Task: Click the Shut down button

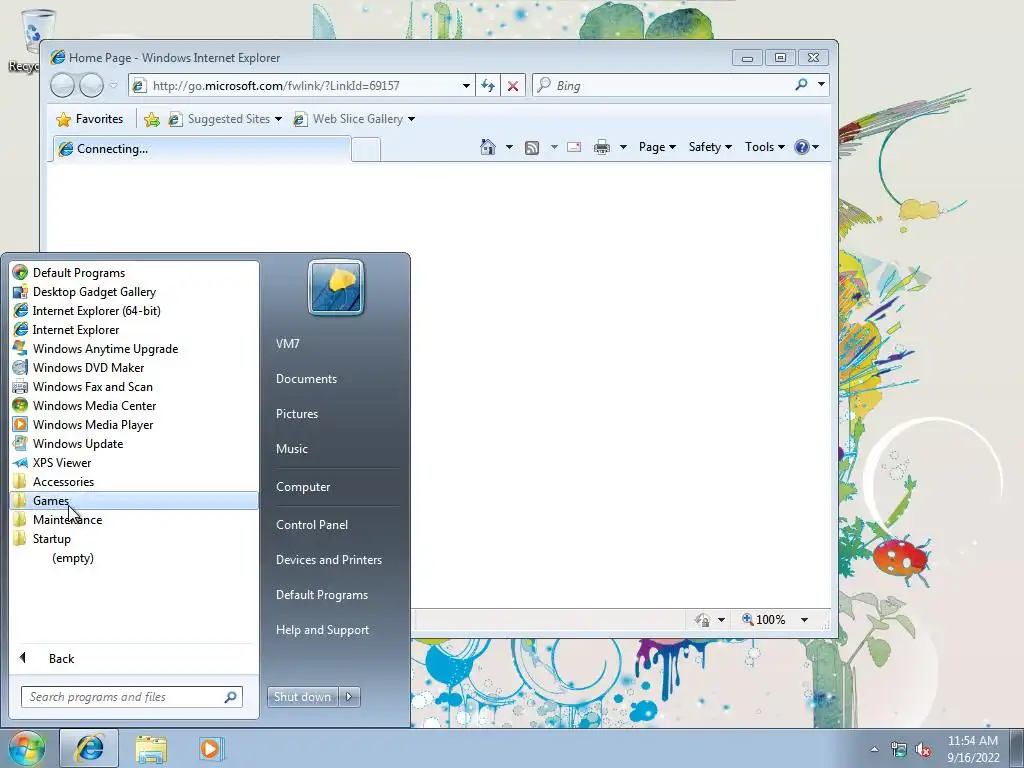Action: click(x=302, y=697)
